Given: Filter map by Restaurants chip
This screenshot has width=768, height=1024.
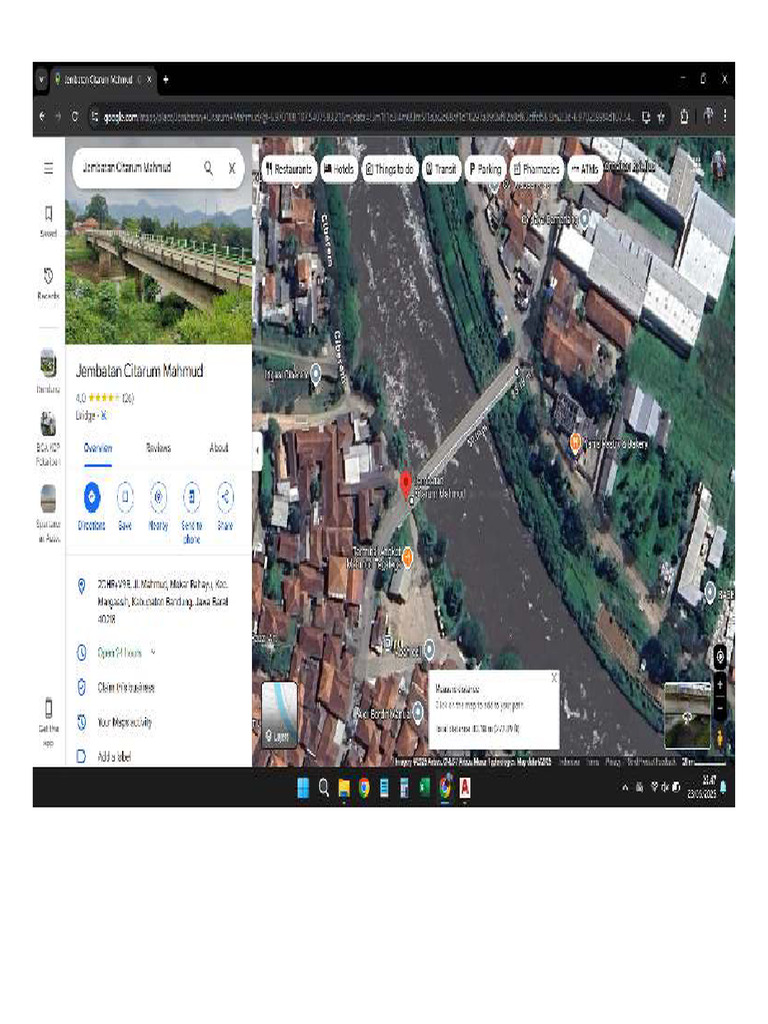Looking at the screenshot, I should [289, 170].
